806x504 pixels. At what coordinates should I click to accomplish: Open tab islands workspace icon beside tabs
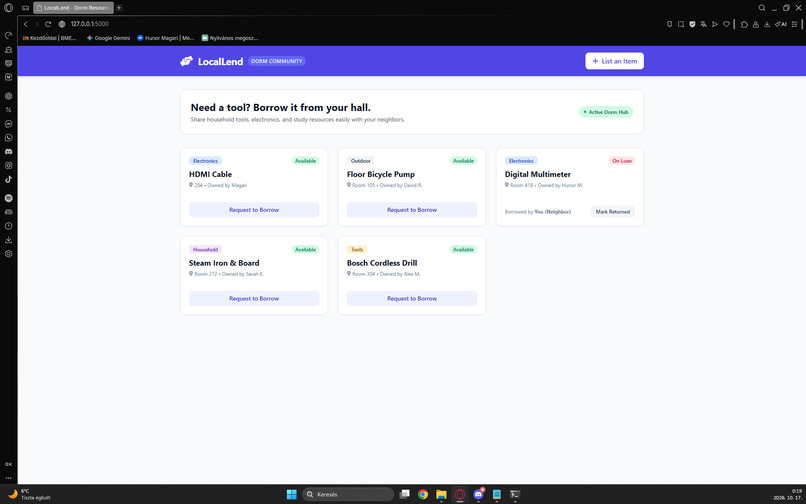tap(25, 8)
